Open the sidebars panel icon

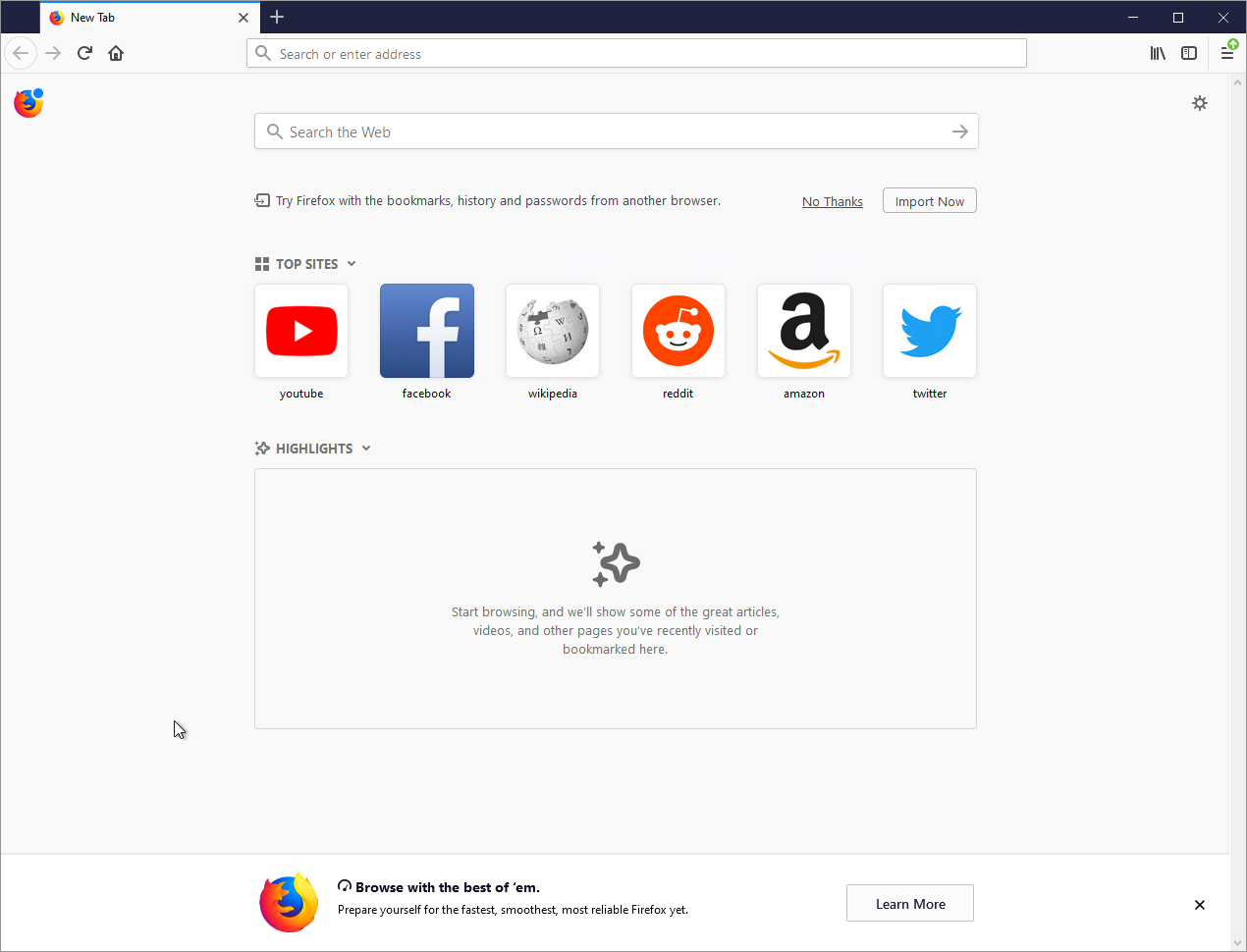(x=1189, y=53)
